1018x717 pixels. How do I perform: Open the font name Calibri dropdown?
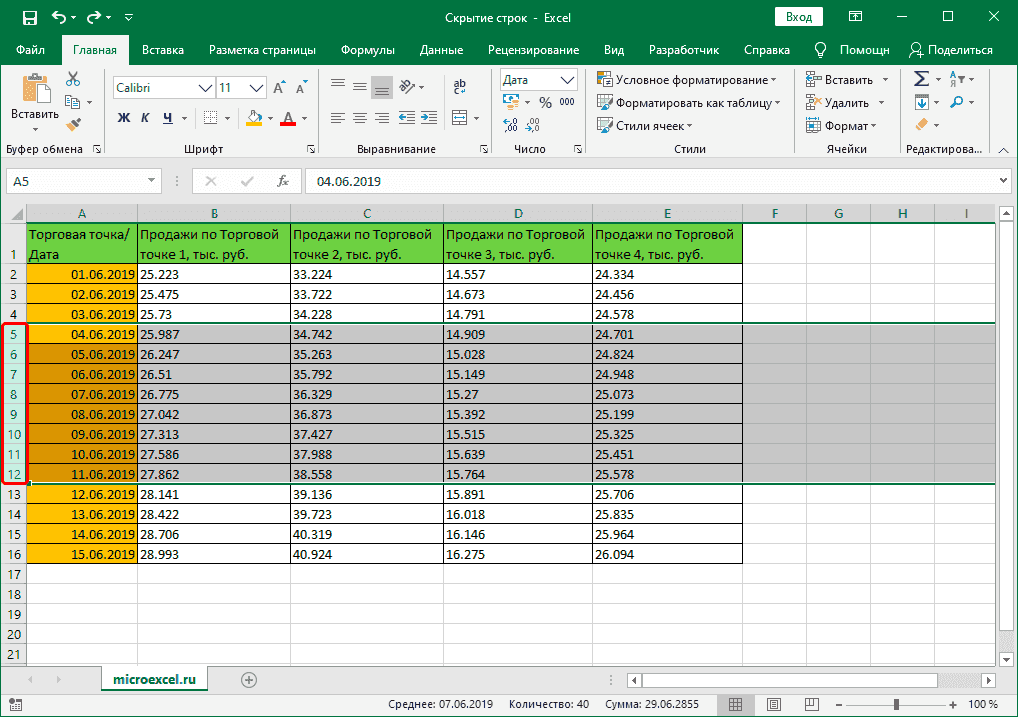(204, 88)
